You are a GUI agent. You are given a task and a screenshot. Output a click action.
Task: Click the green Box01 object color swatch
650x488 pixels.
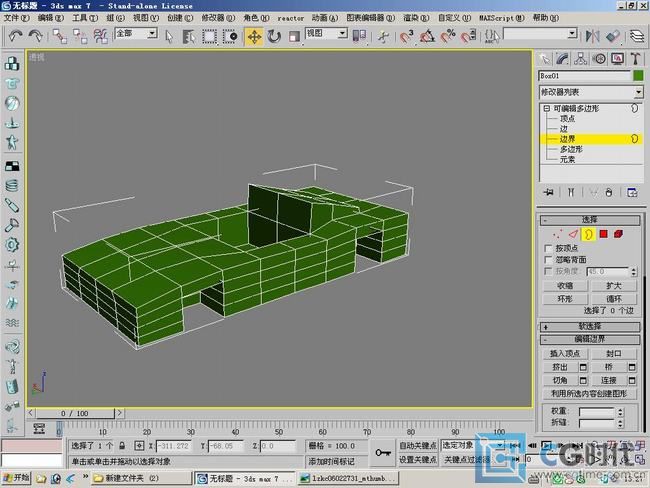[638, 75]
